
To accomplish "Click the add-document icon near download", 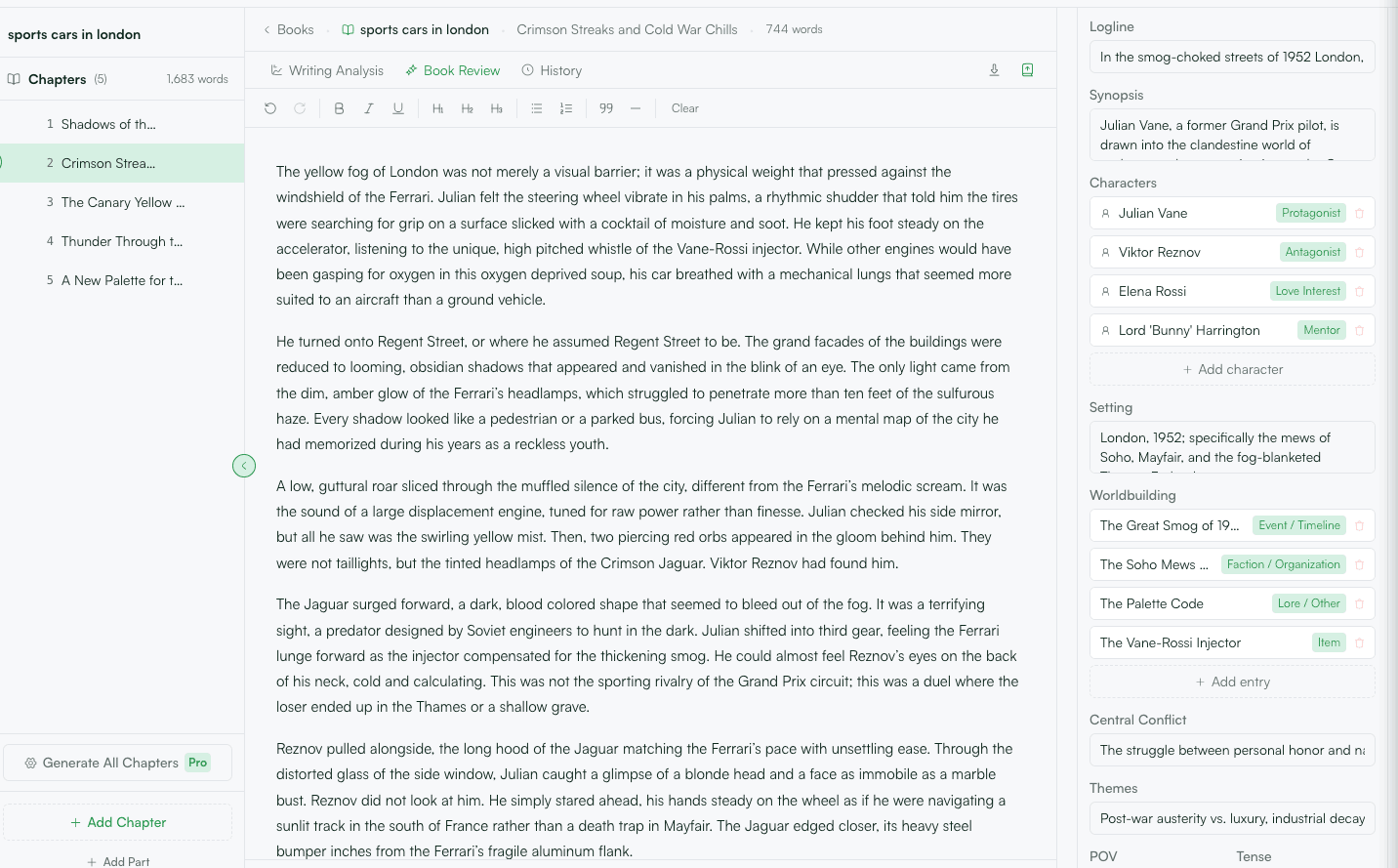I will pyautogui.click(x=1027, y=70).
